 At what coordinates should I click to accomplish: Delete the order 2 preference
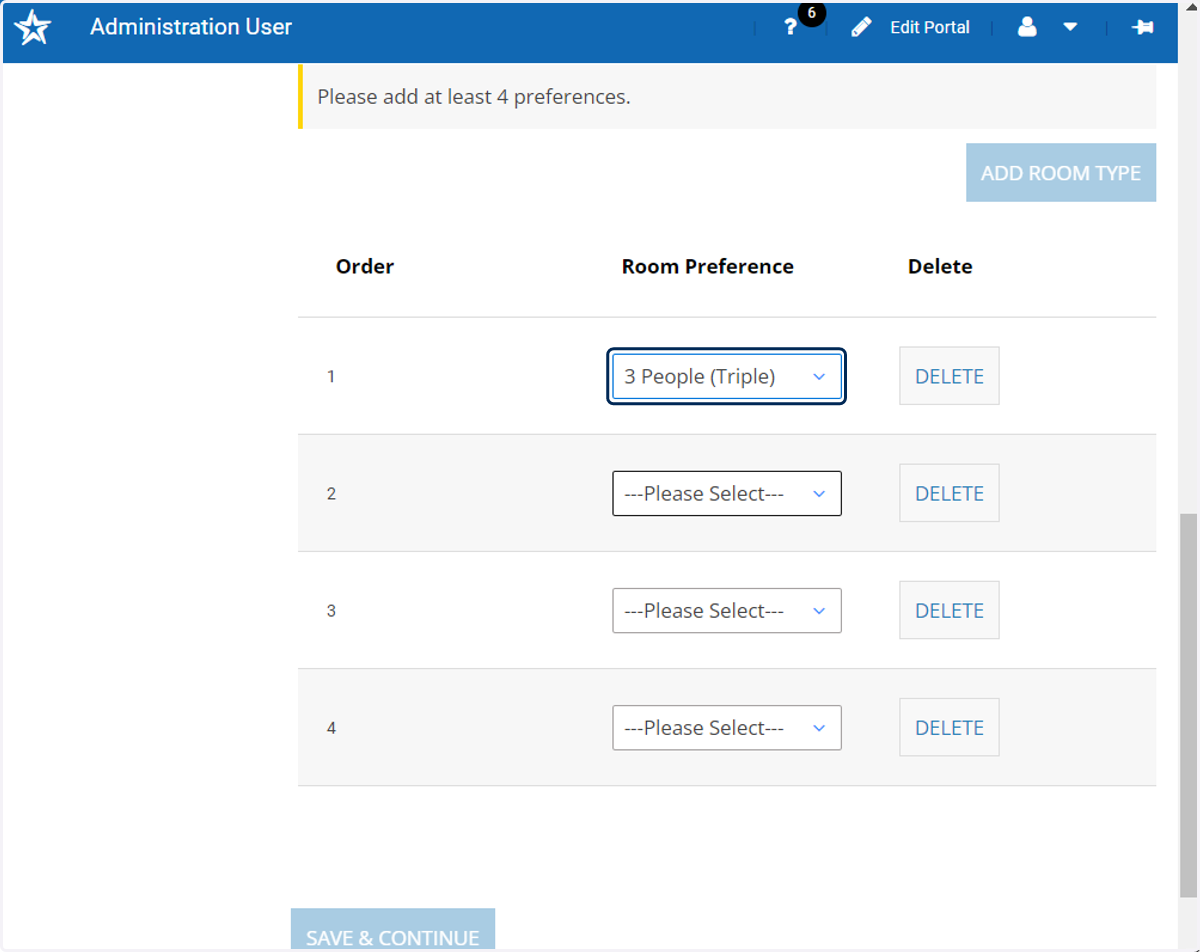tap(949, 493)
